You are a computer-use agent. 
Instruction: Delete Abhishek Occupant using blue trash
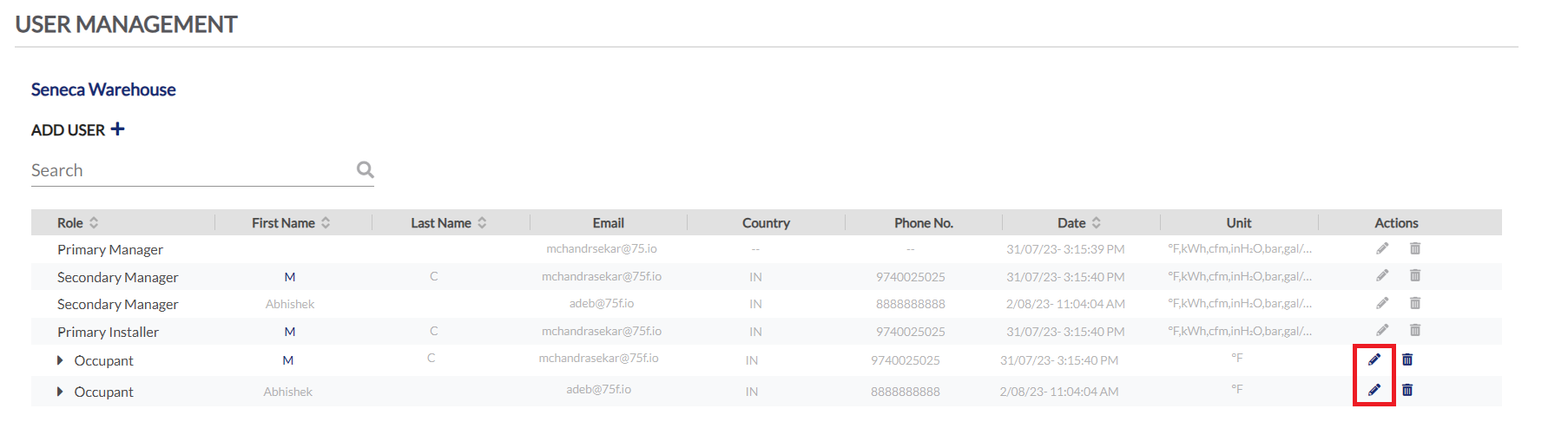click(x=1407, y=390)
